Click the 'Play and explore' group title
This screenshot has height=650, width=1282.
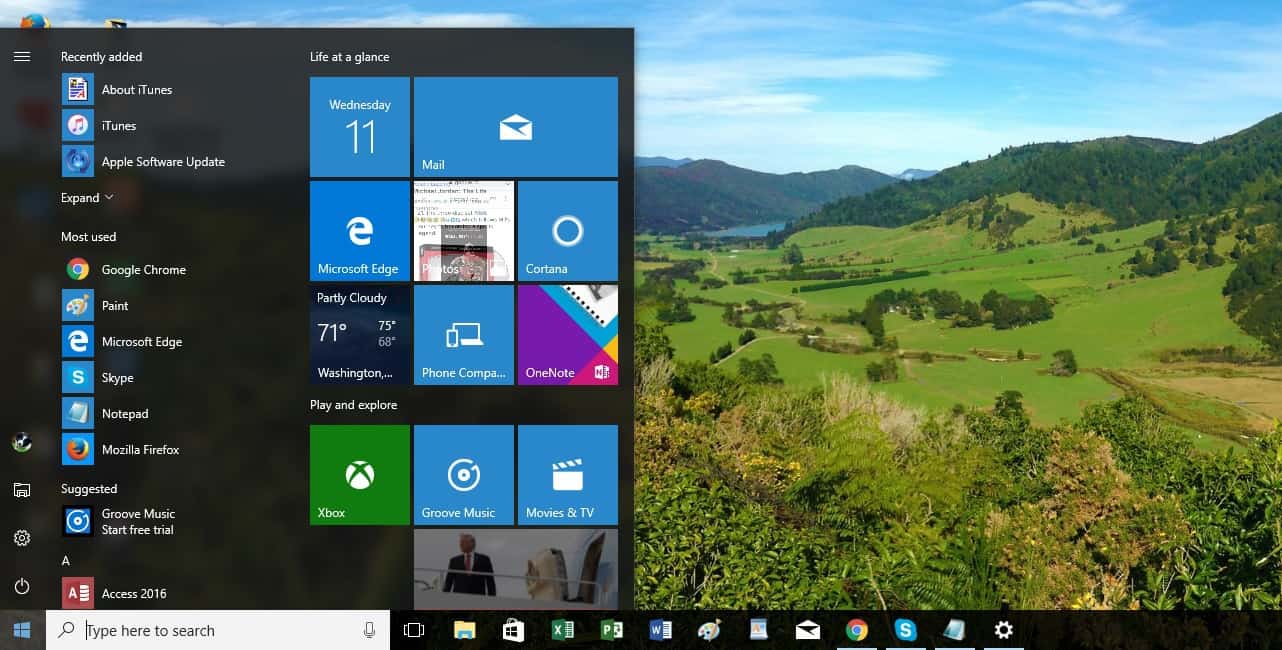tap(354, 405)
